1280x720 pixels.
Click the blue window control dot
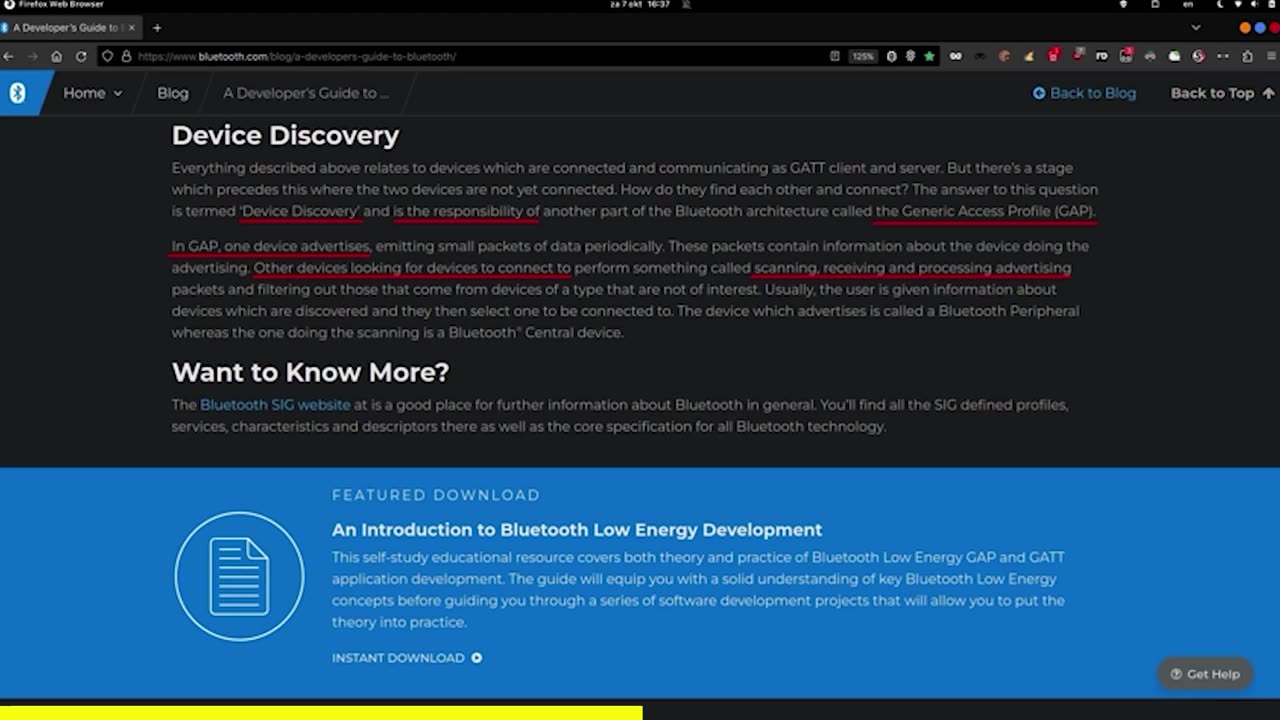[1259, 28]
